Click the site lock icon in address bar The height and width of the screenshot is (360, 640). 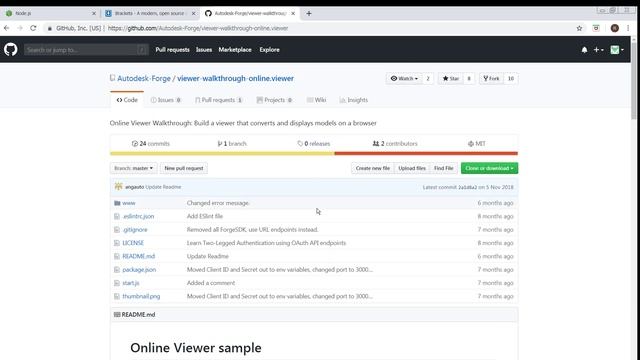pyautogui.click(x=49, y=28)
